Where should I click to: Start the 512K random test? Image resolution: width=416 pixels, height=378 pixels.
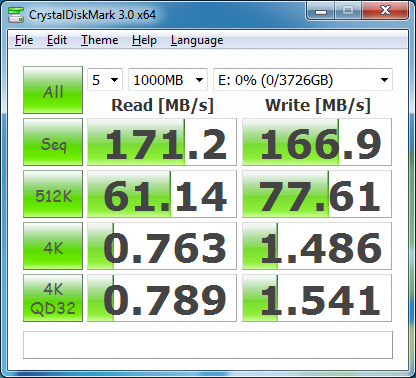coord(53,194)
